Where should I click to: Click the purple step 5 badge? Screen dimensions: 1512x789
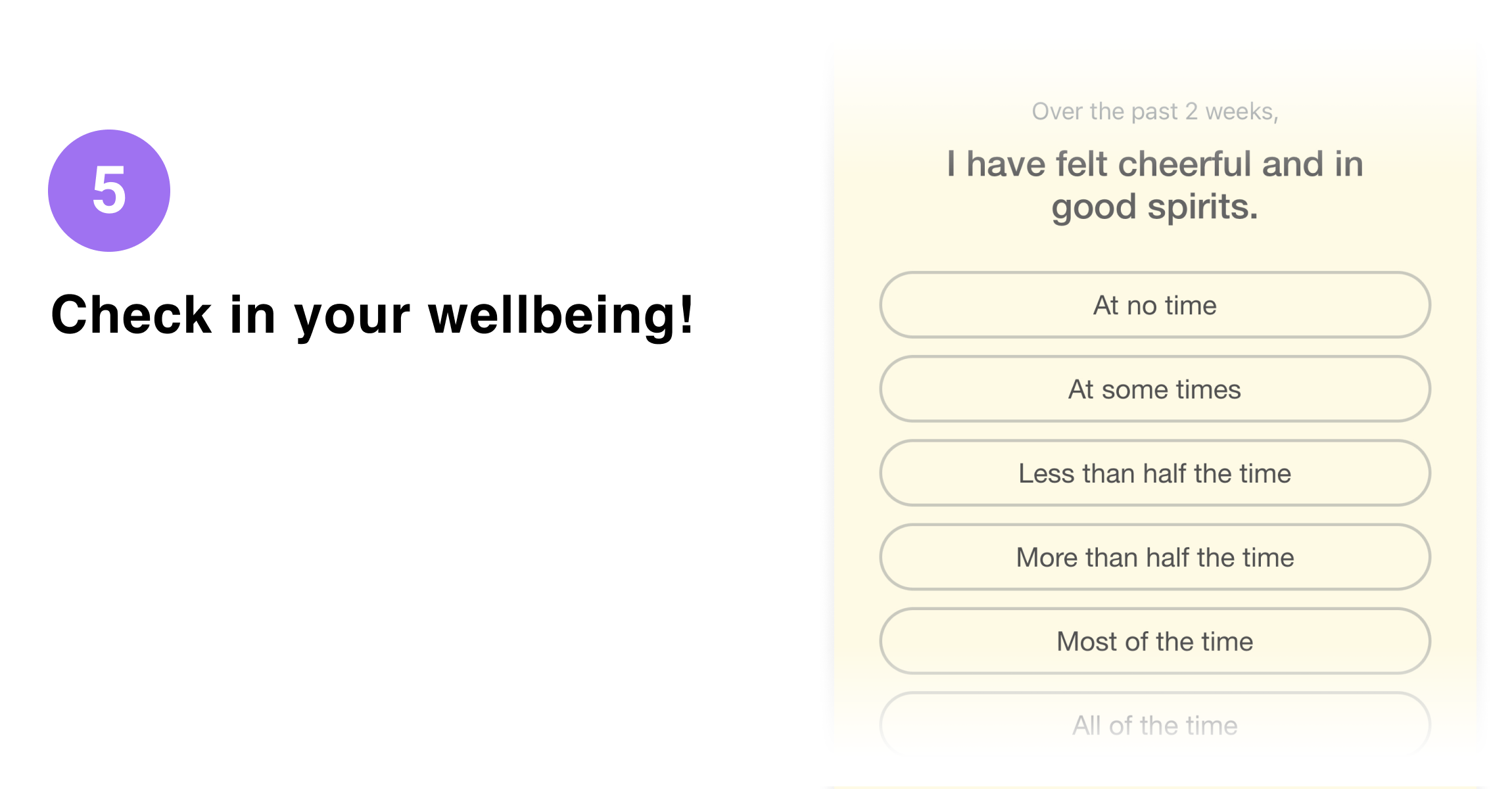[109, 191]
